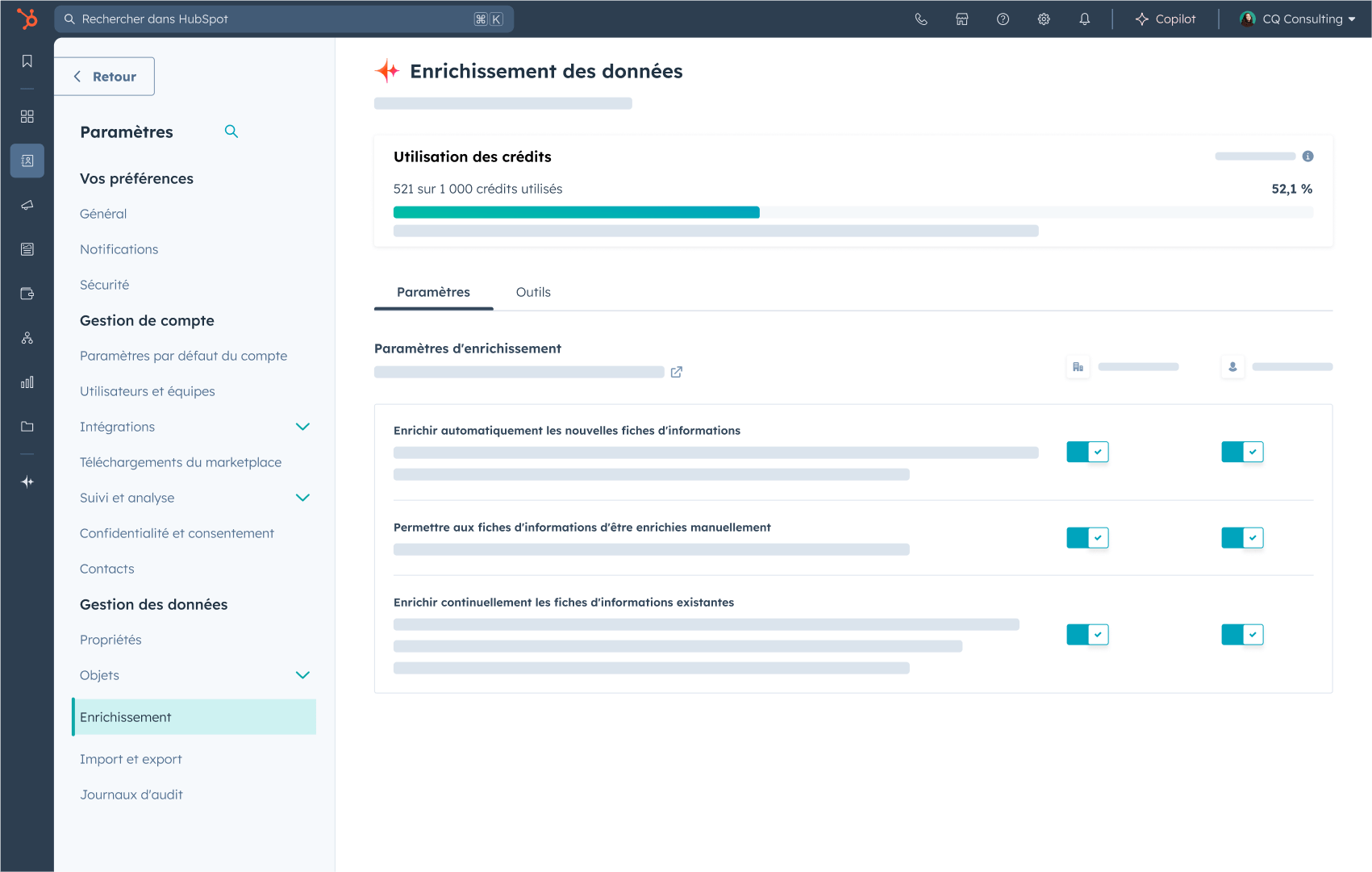Open the CQ Consulting account dropdown
The width and height of the screenshot is (1372, 872).
[1298, 19]
